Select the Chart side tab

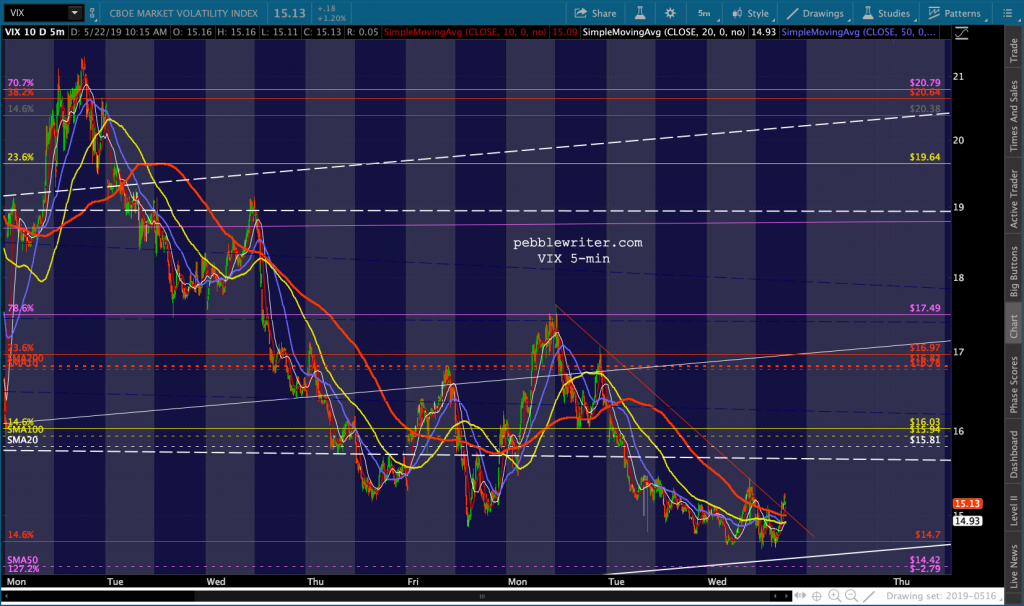(1014, 326)
